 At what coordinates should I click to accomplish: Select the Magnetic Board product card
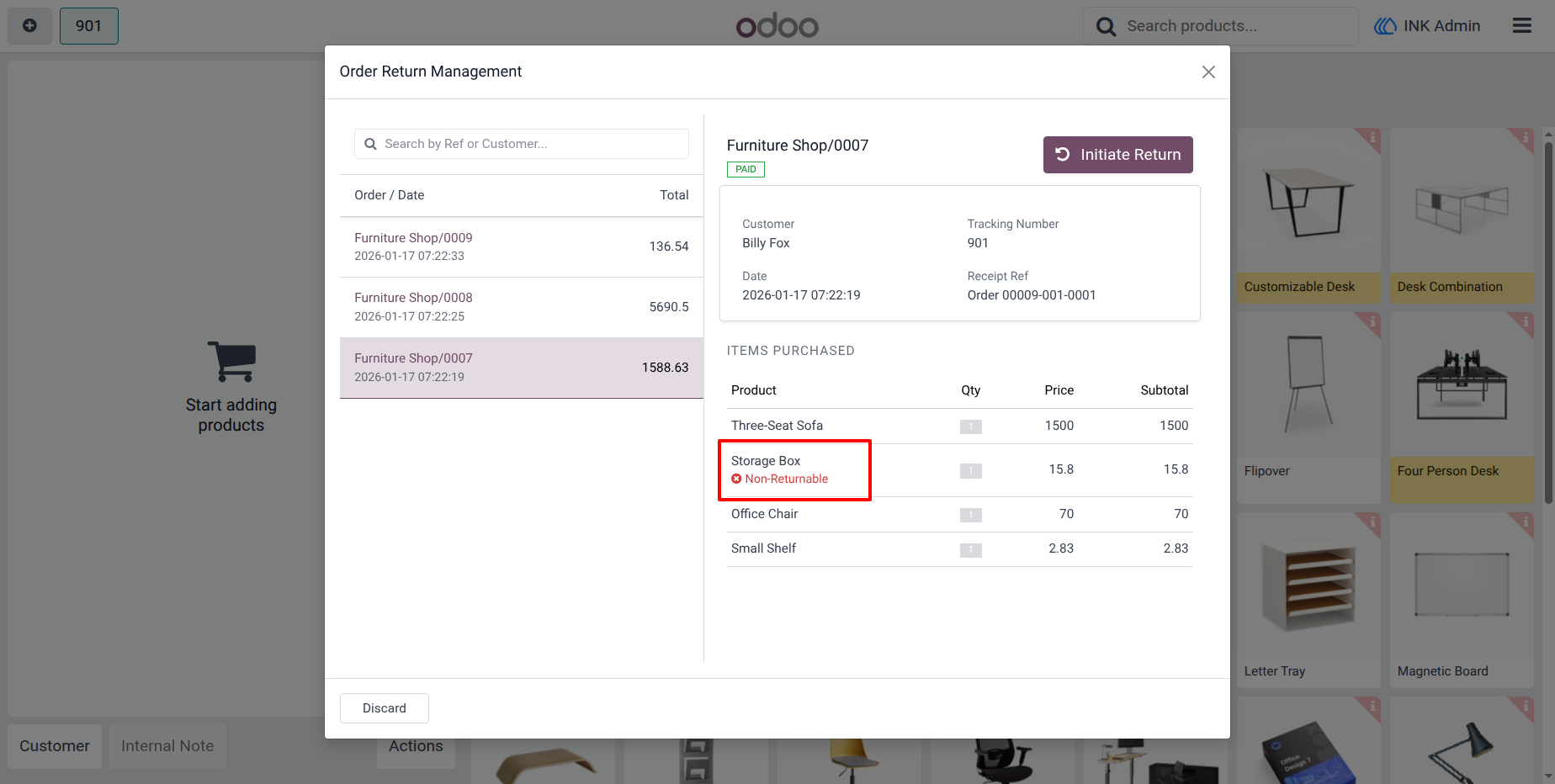click(1462, 600)
